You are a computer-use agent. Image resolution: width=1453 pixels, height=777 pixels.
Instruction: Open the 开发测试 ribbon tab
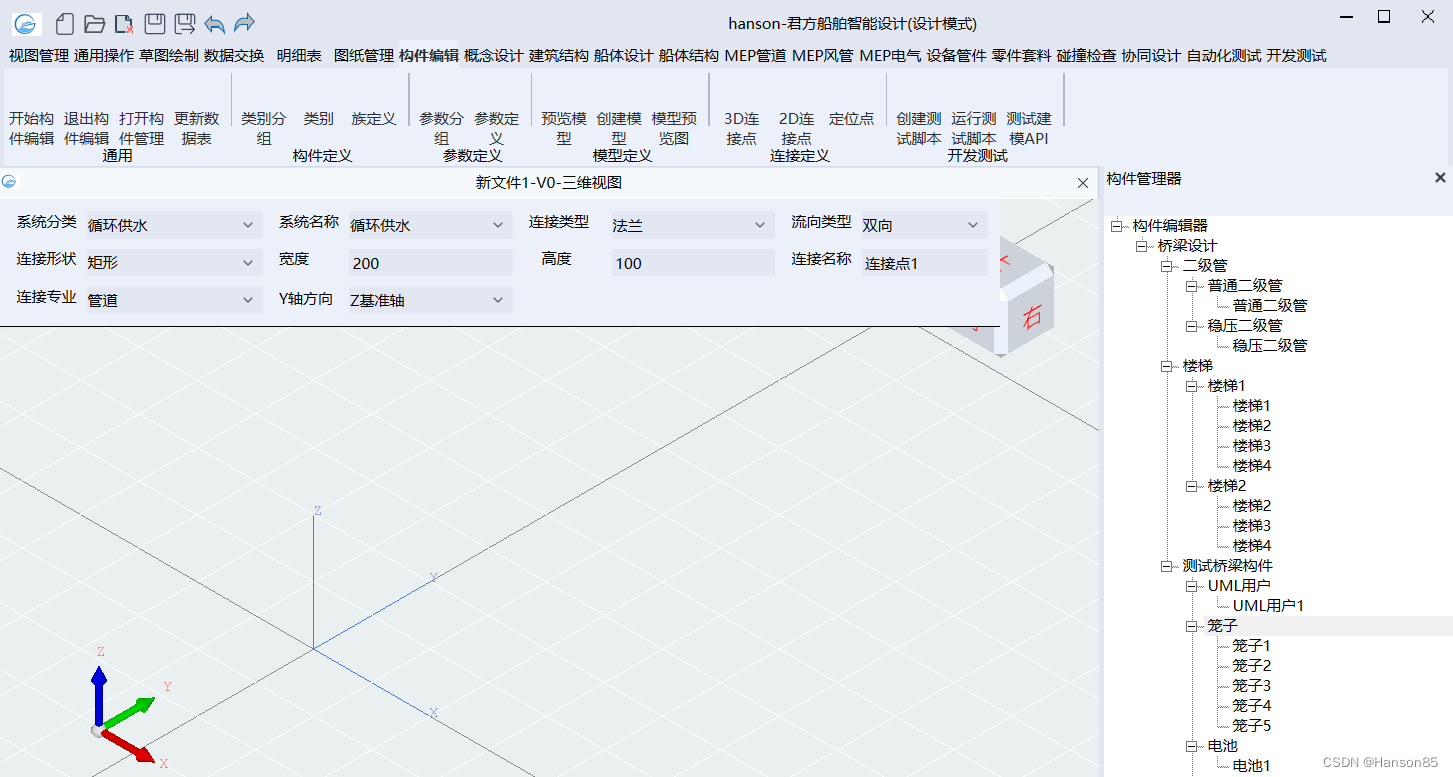1296,56
